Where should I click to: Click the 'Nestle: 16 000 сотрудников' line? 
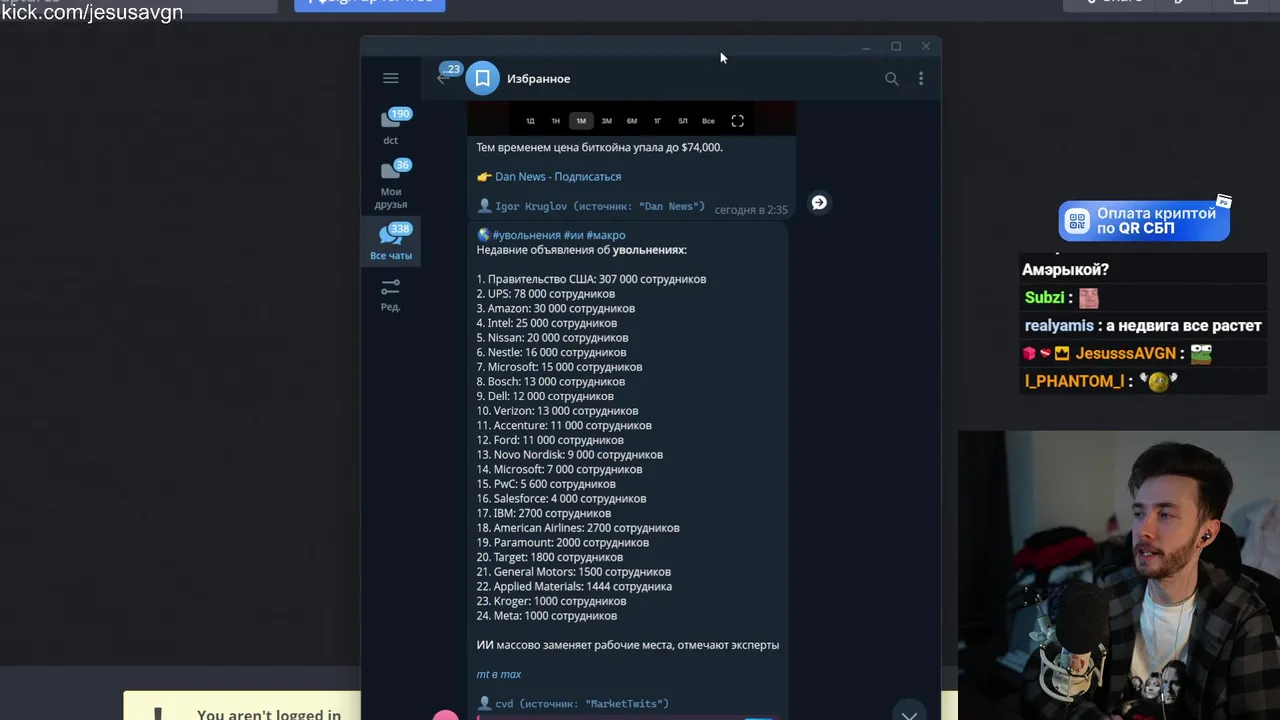(551, 352)
